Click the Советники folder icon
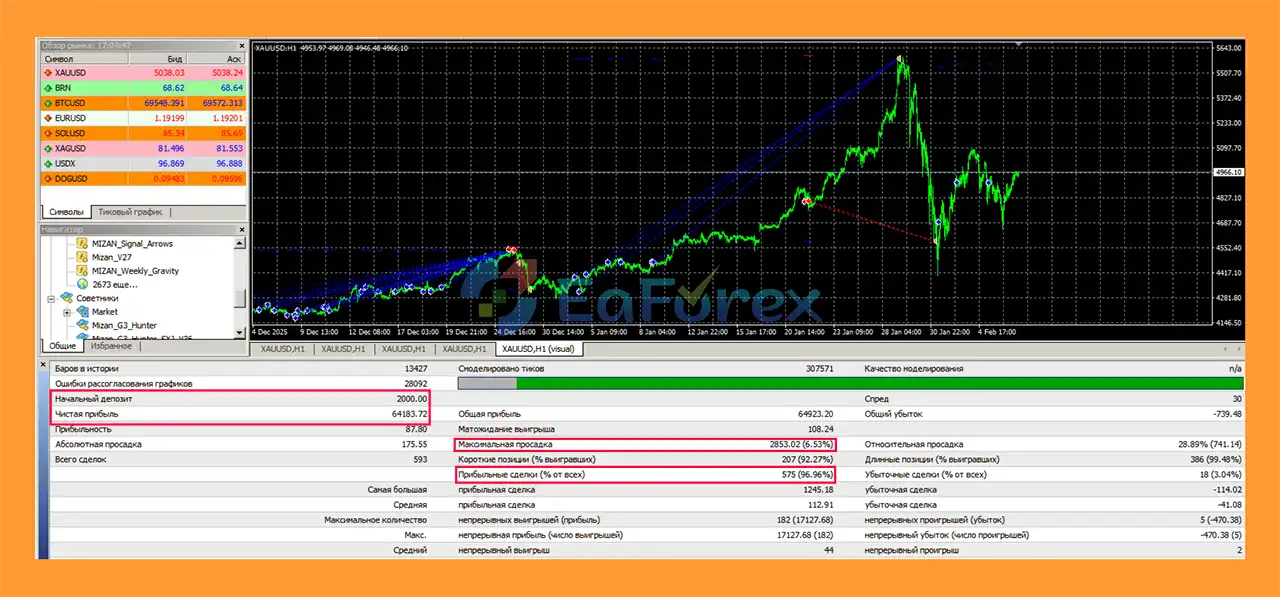 point(66,298)
